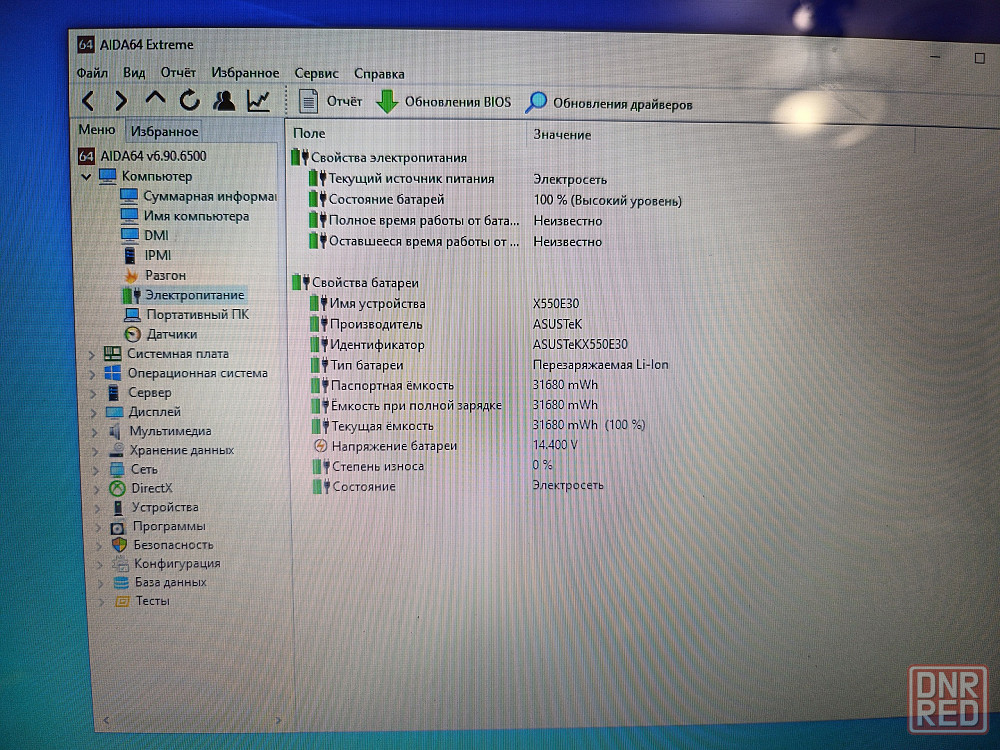Go up one level with Up arrow
Image resolution: width=1000 pixels, height=750 pixels.
tap(155, 100)
